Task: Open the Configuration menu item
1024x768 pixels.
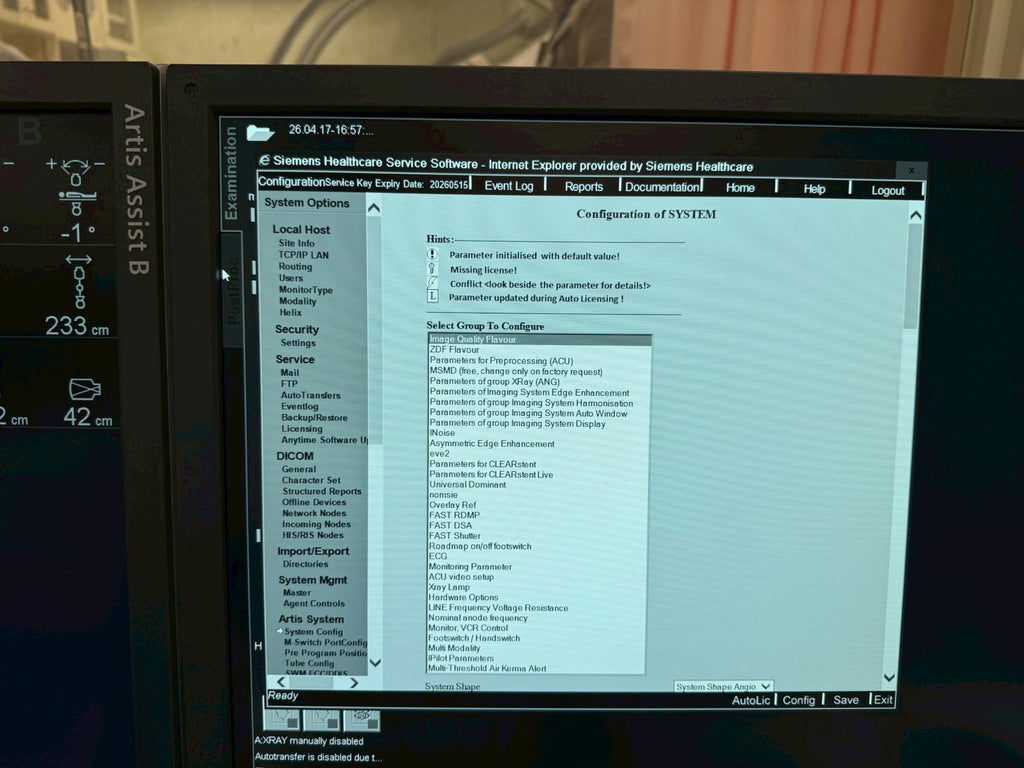Action: point(291,182)
